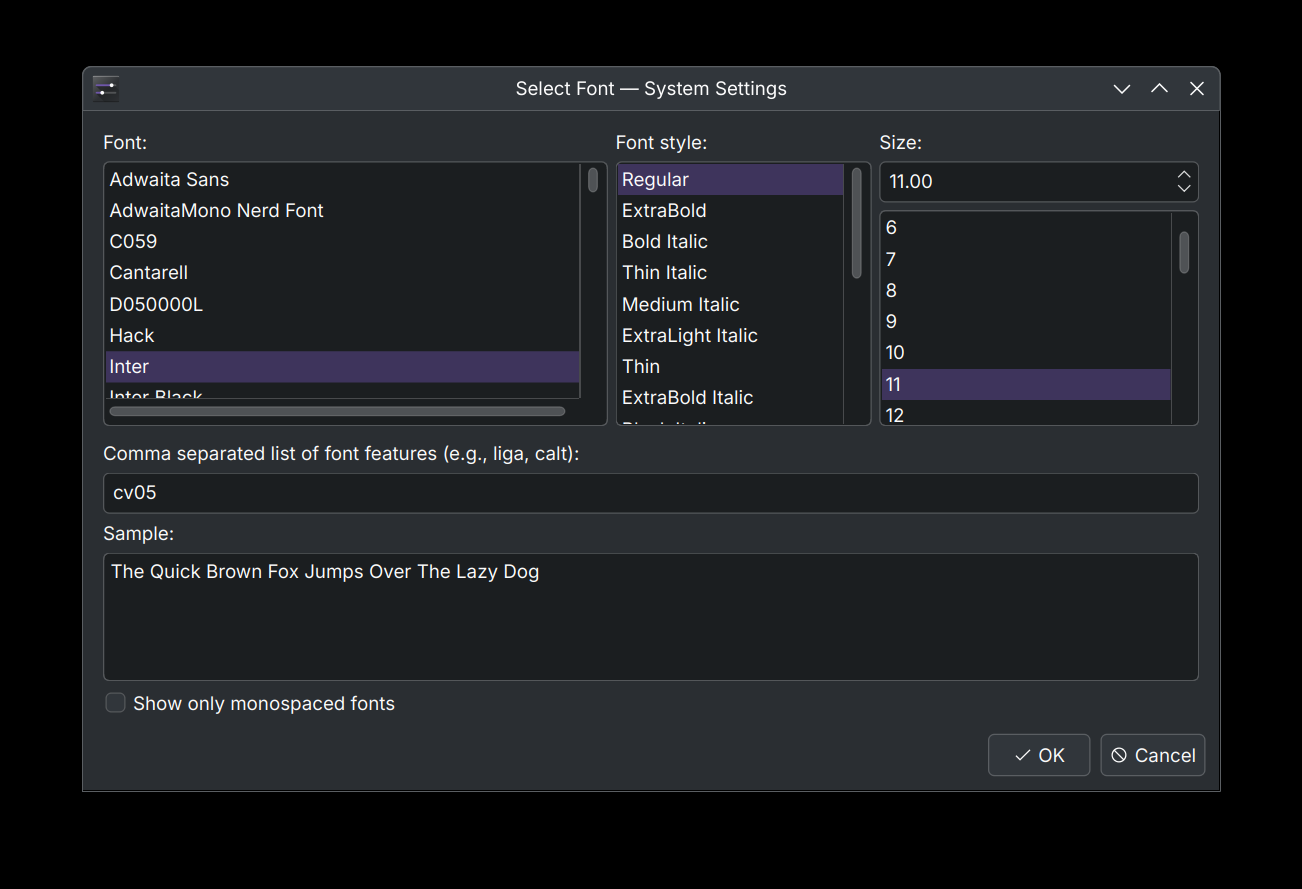Confirm the font selection with OK
Image resolution: width=1302 pixels, height=889 pixels.
point(1038,755)
